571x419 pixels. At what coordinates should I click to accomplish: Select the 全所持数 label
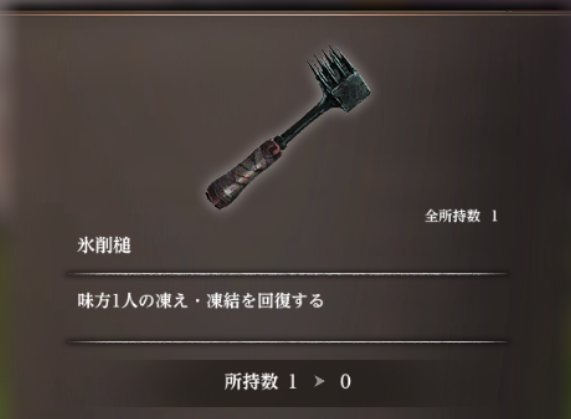tap(453, 216)
